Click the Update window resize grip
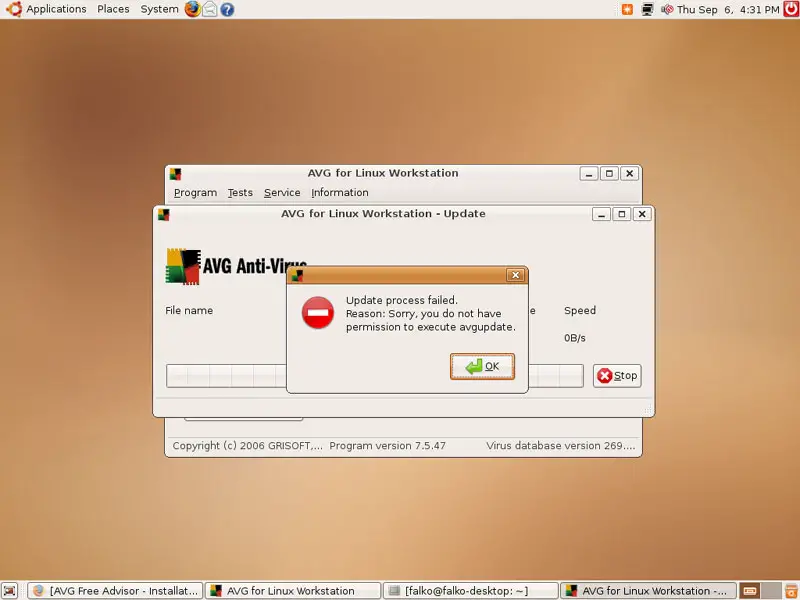800x600 pixels. tap(648, 410)
